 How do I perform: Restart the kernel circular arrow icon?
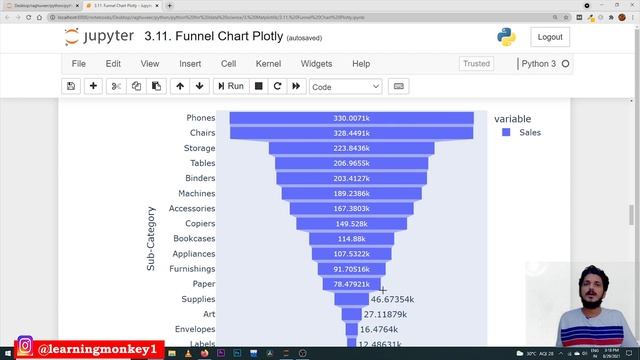click(278, 86)
